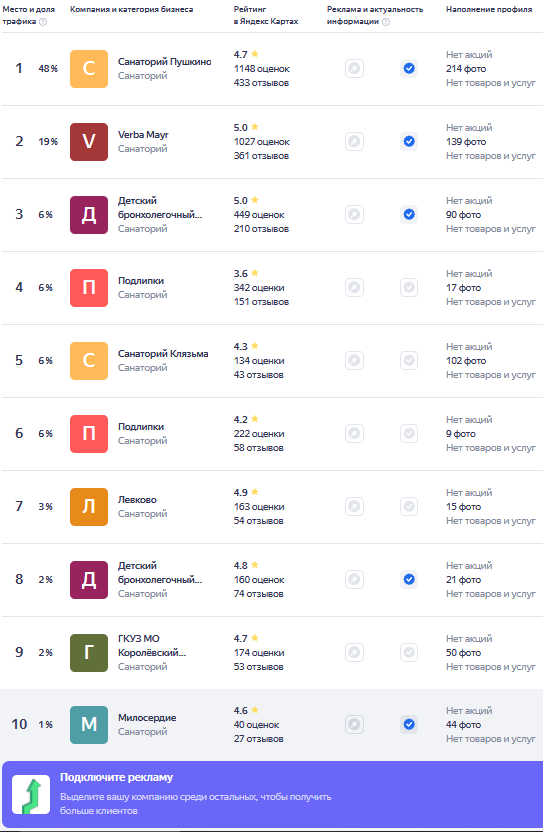Click the ad icon for Милосердие

click(x=354, y=724)
